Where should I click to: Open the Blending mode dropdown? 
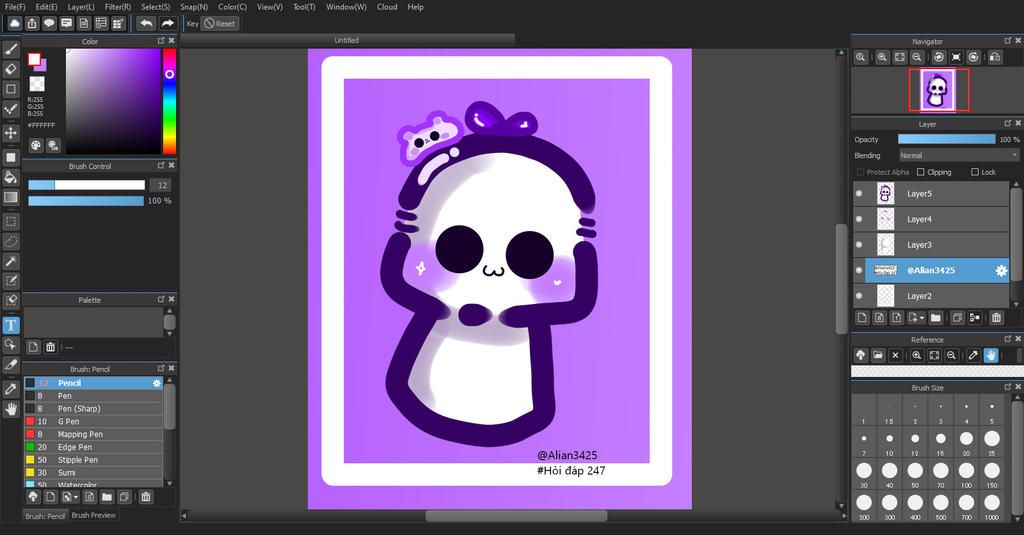pos(958,156)
